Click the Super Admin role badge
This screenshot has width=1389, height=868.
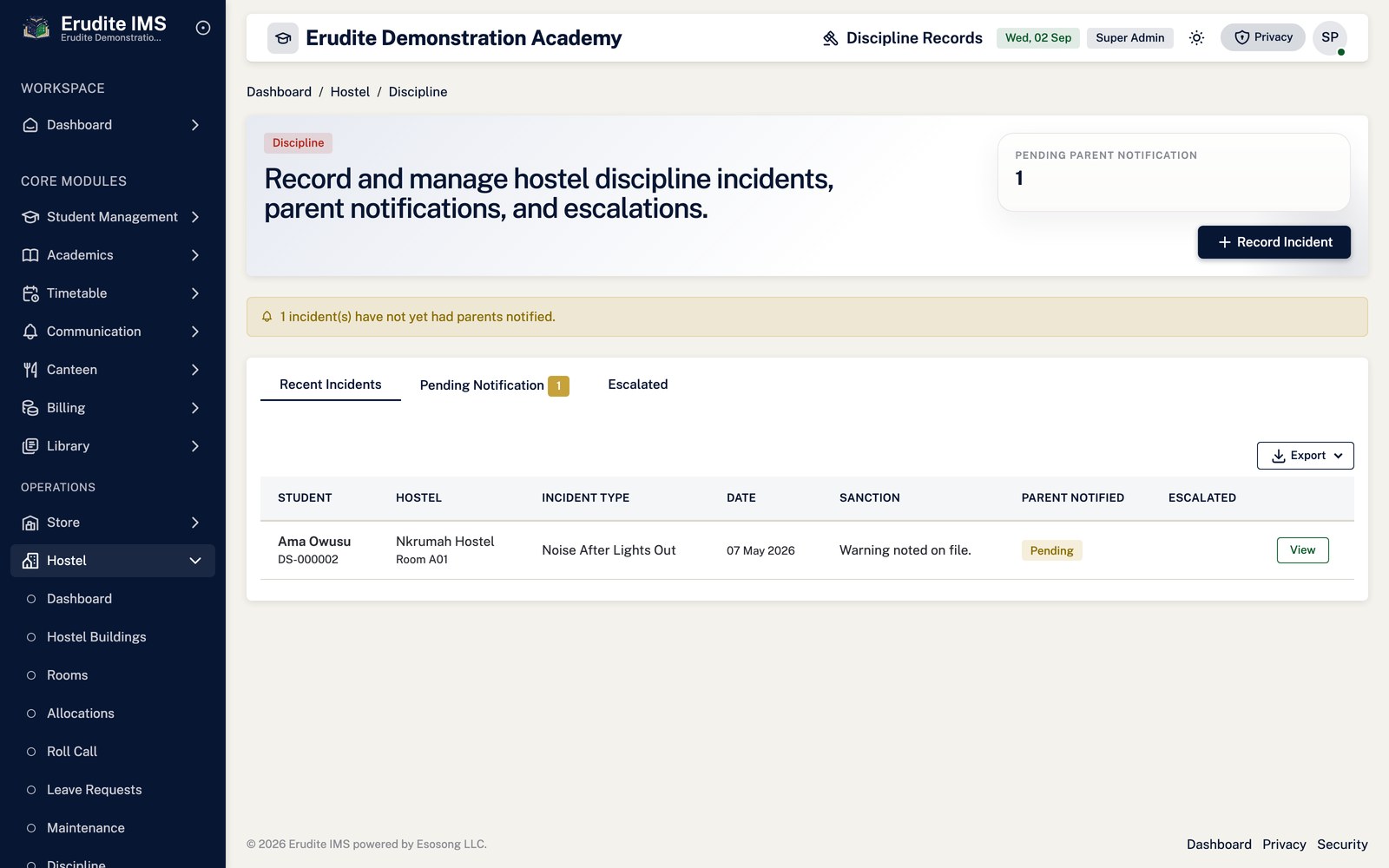pos(1129,38)
